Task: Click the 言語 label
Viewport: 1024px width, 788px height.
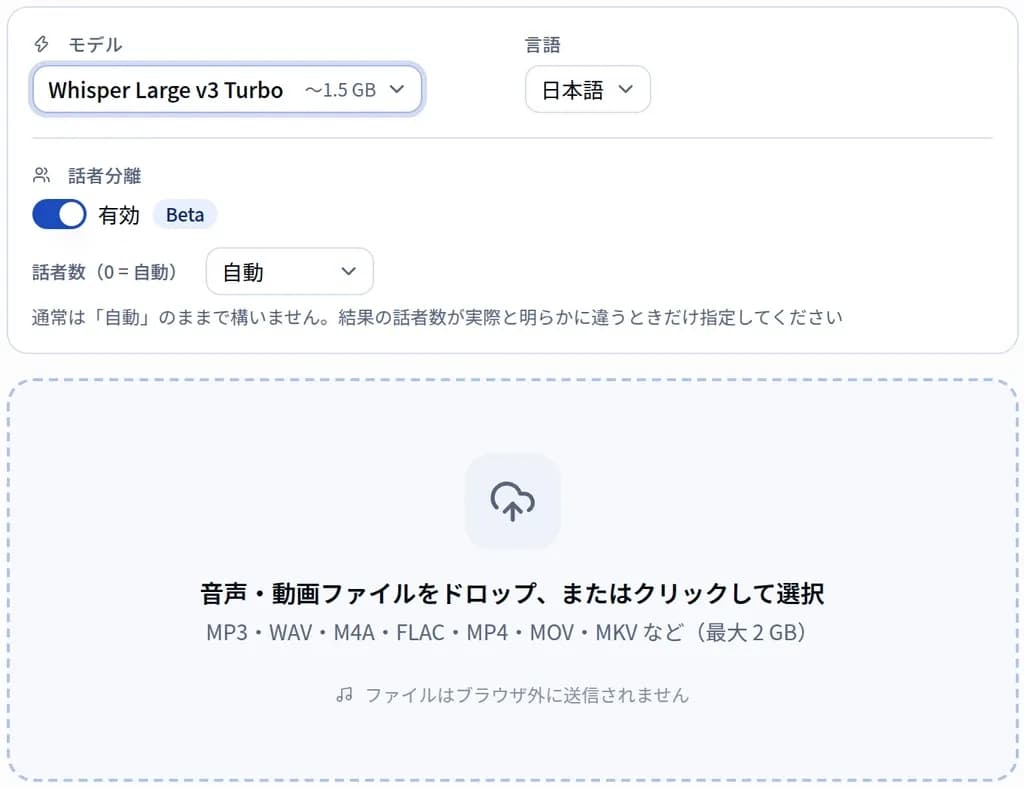Action: pyautogui.click(x=543, y=44)
